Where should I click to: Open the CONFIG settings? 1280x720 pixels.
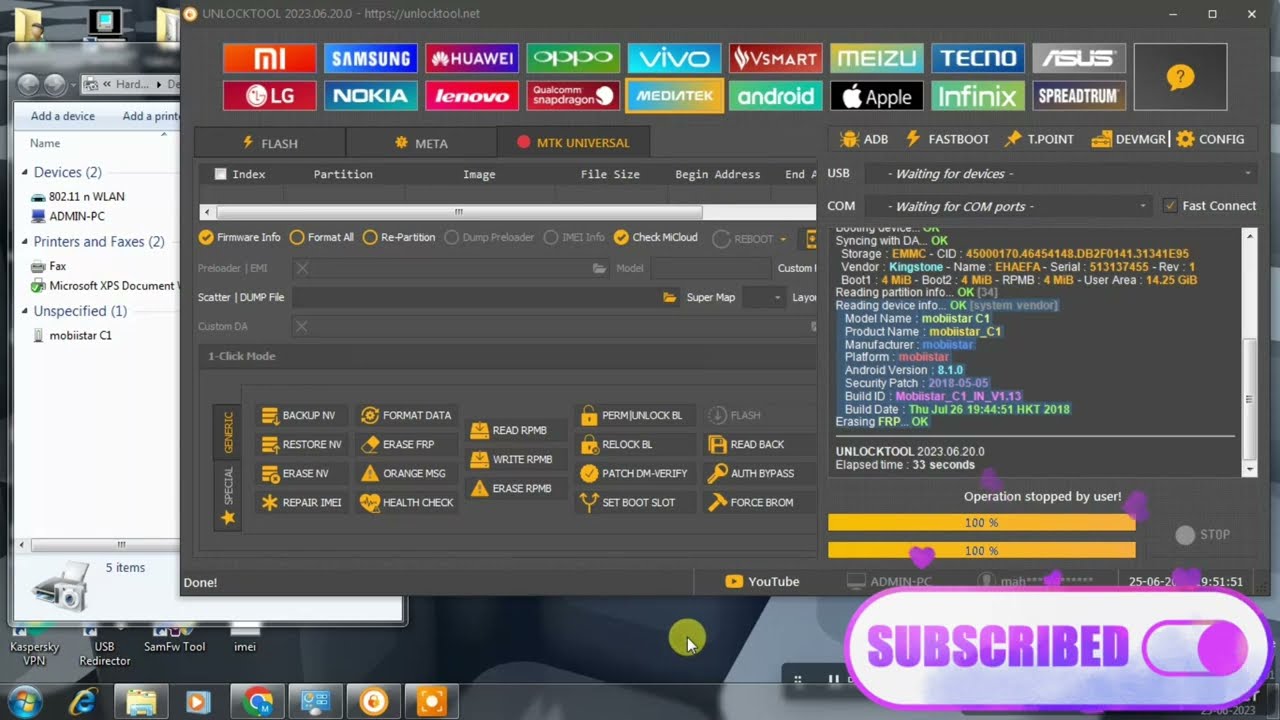pyautogui.click(x=1210, y=139)
